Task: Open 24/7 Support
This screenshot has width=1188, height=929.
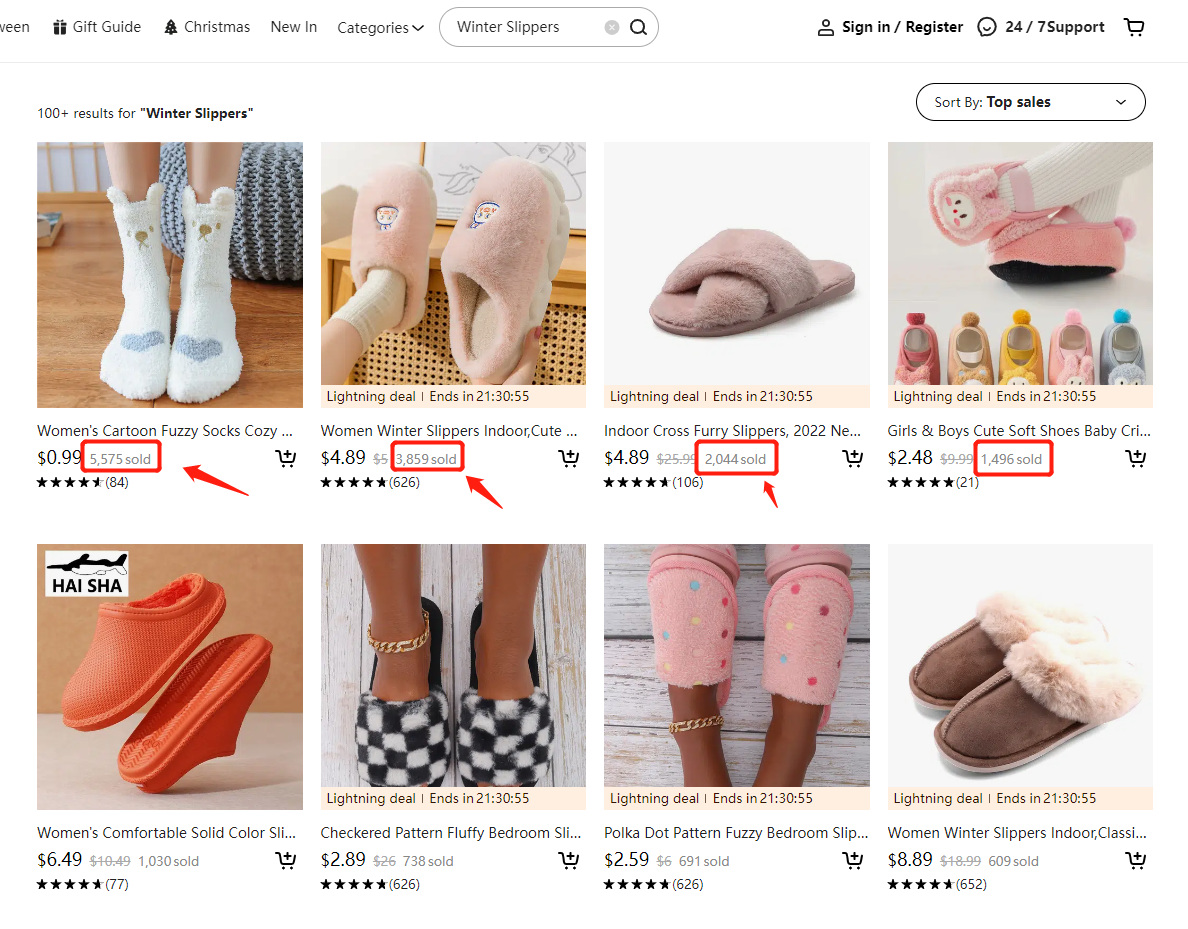Action: tap(1041, 27)
